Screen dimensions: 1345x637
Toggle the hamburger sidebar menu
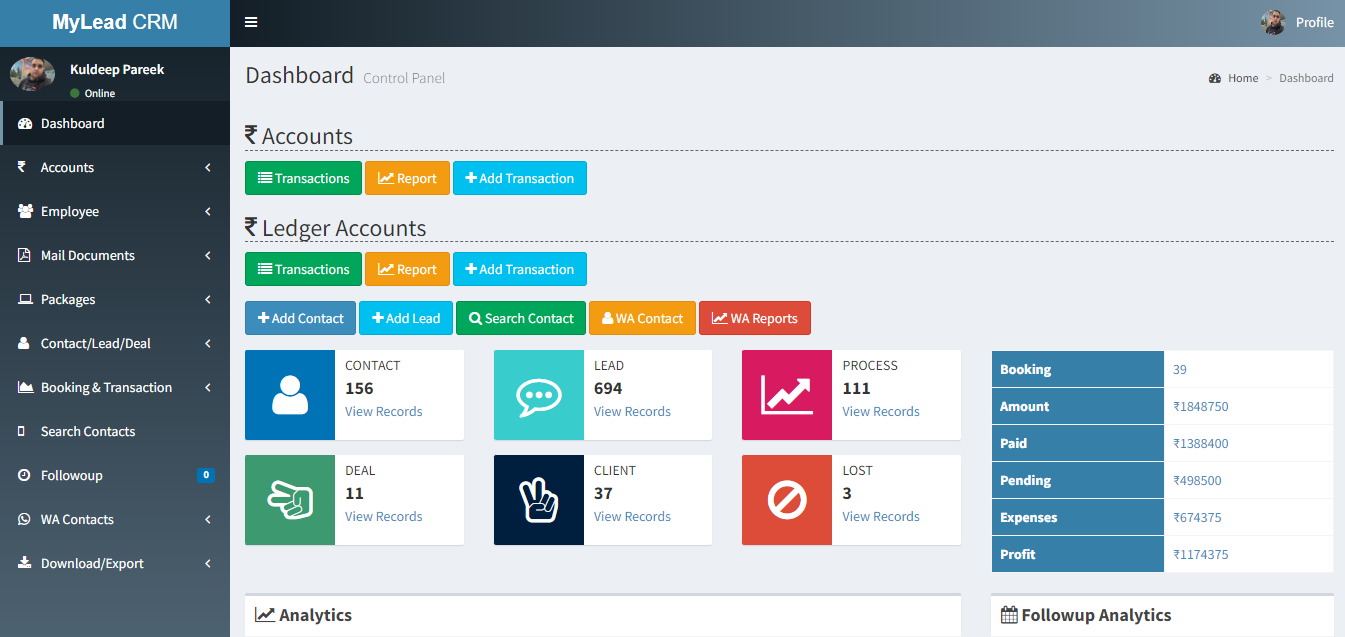coord(251,22)
